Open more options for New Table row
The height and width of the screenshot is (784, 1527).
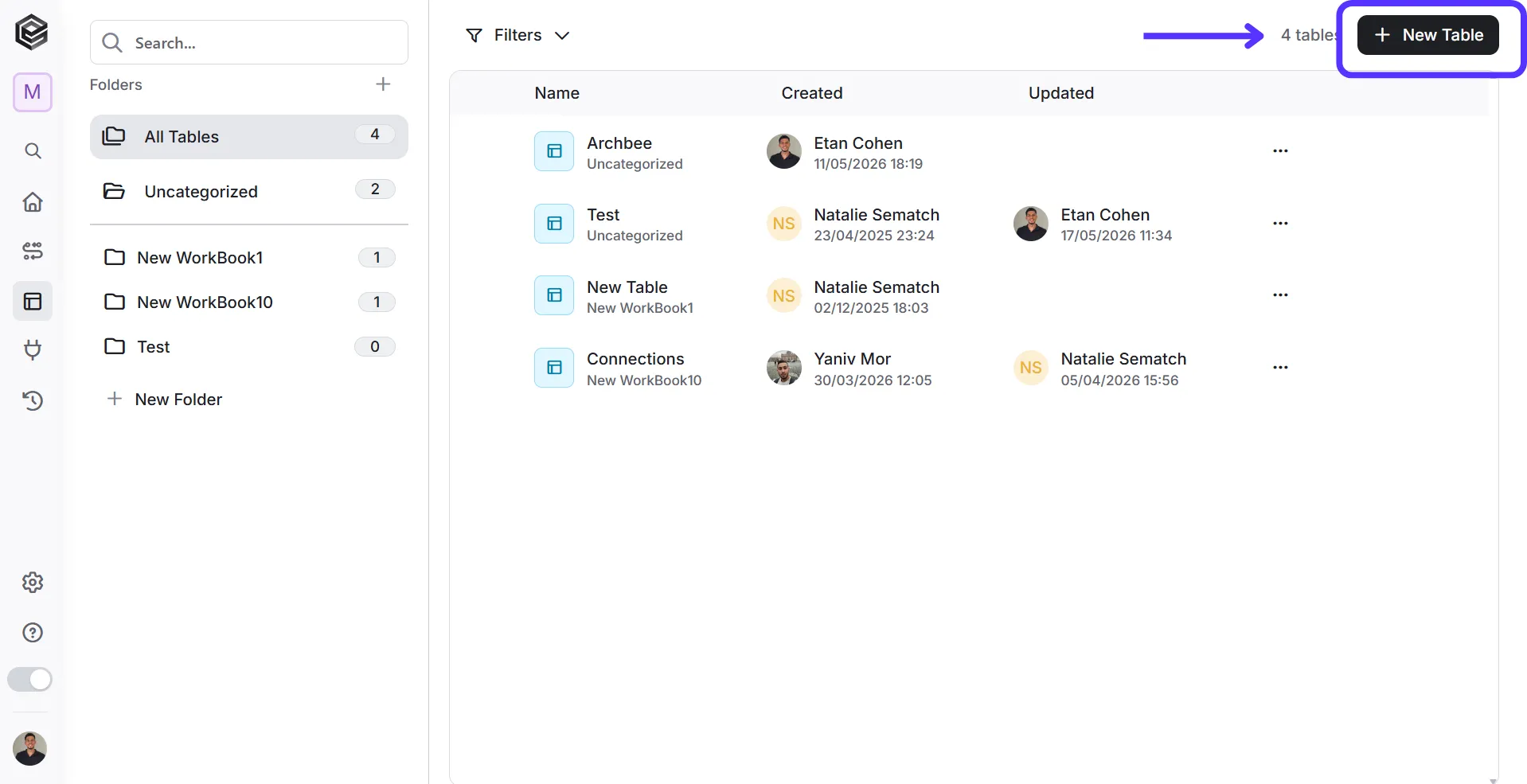point(1280,294)
